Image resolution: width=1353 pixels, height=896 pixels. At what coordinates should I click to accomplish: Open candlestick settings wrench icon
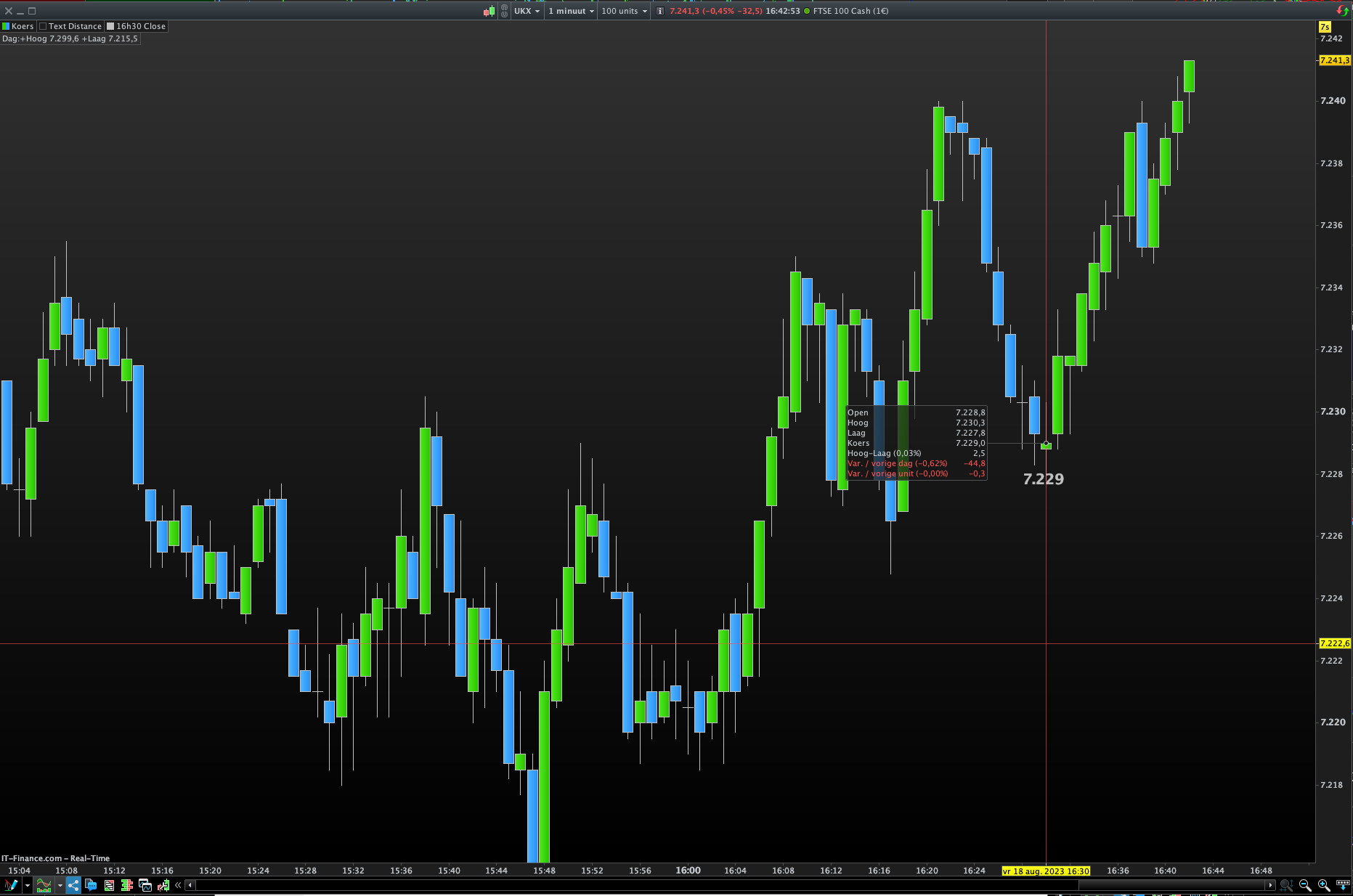(x=163, y=885)
